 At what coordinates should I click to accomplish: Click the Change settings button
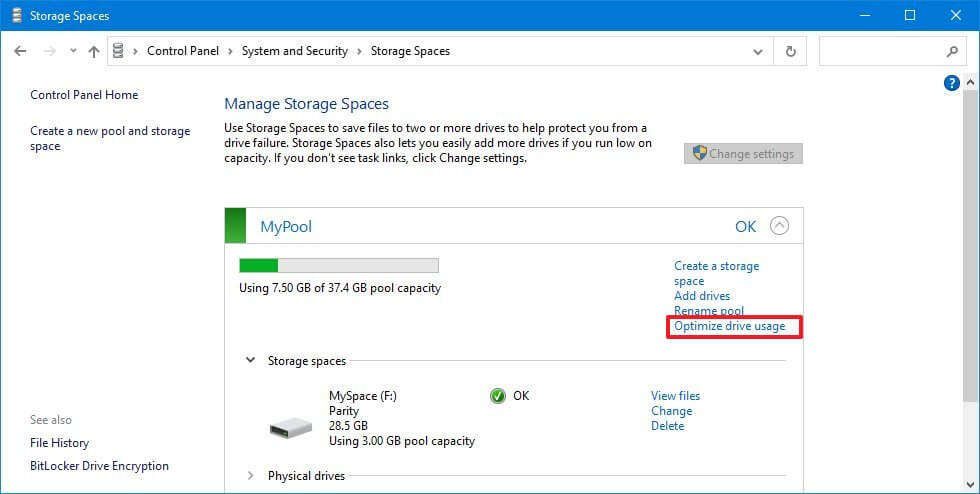click(x=743, y=154)
